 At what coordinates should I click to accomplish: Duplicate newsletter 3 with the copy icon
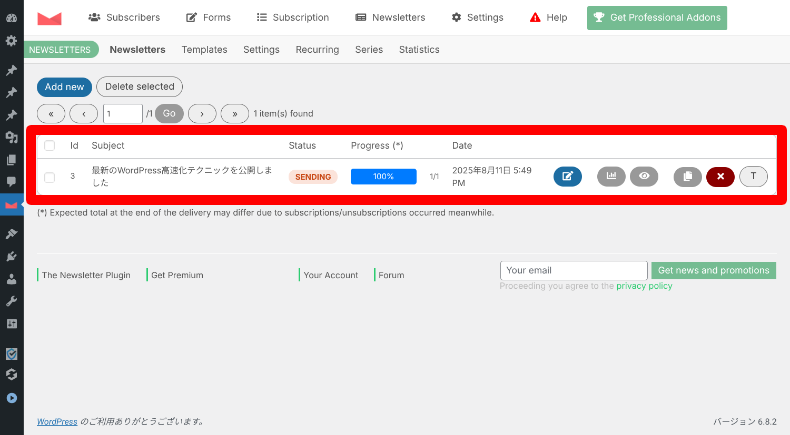[688, 176]
